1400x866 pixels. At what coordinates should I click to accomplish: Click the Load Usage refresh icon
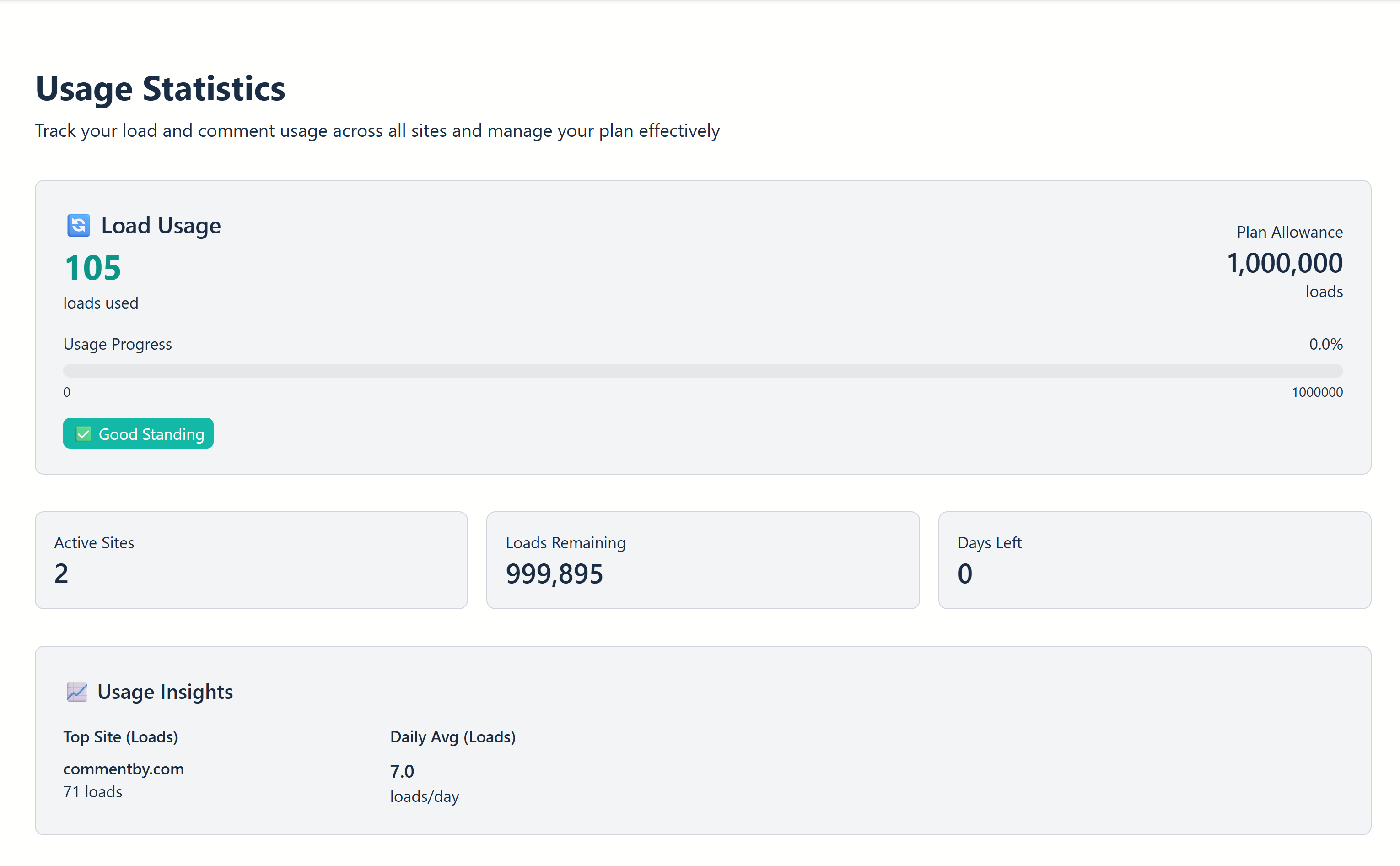[78, 225]
